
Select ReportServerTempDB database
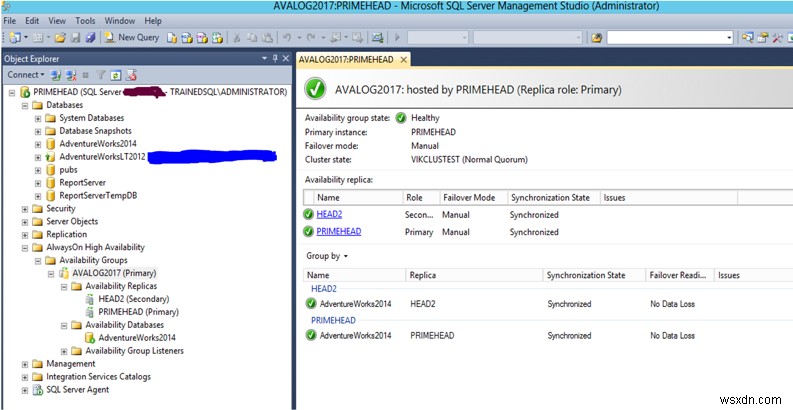(x=98, y=196)
